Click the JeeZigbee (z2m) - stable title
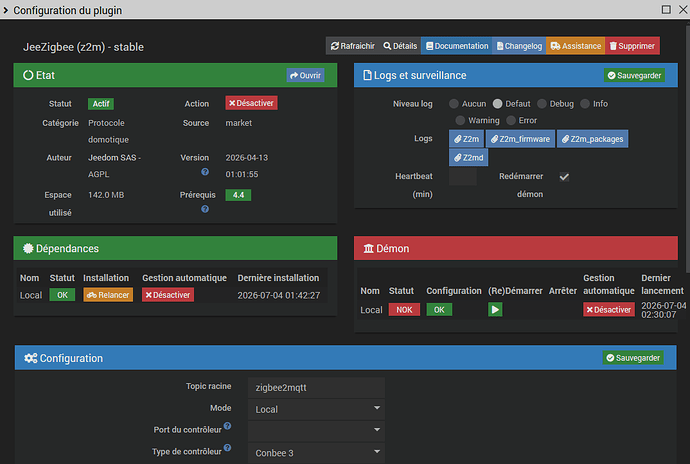The image size is (690, 464). (x=83, y=47)
